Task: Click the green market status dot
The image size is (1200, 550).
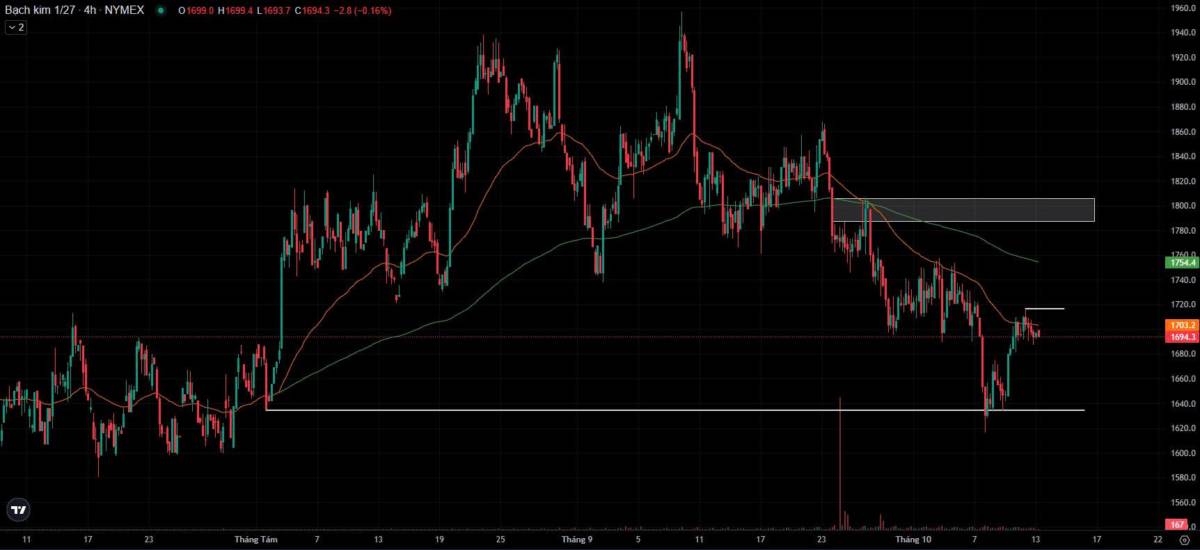Action: click(x=160, y=10)
